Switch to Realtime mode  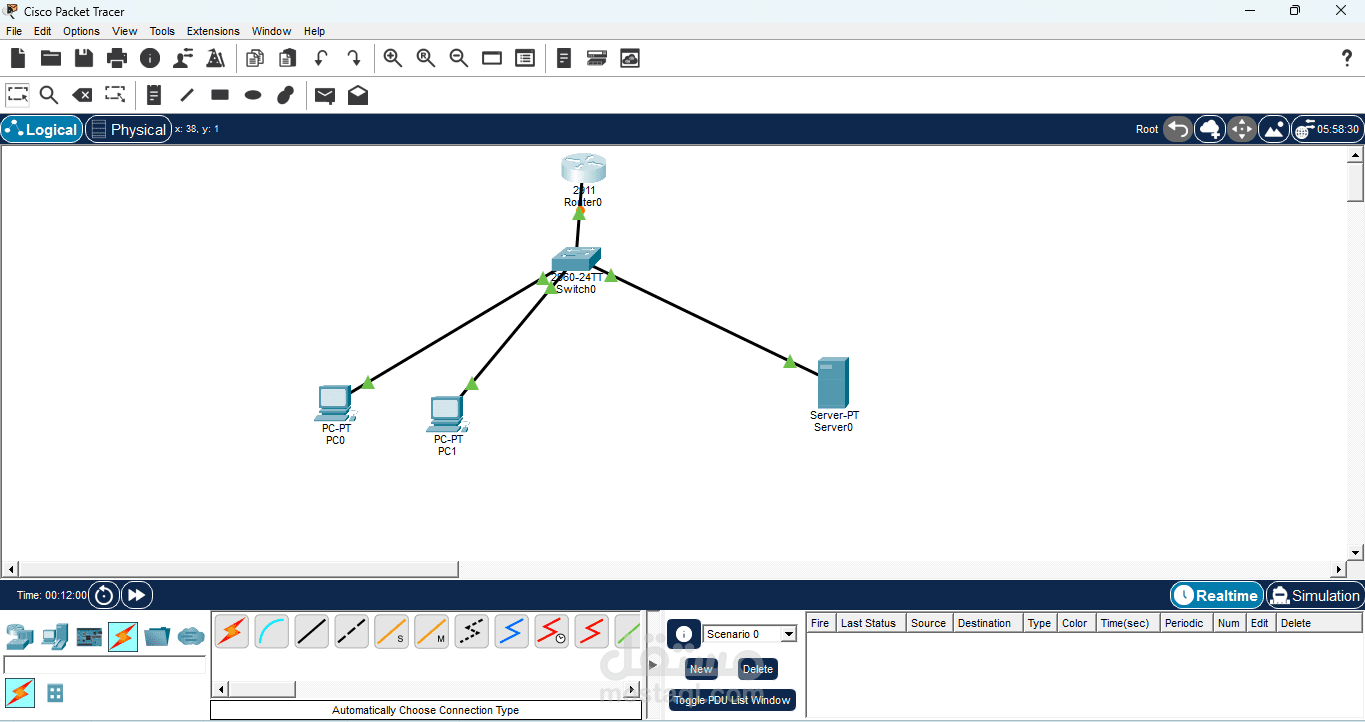[x=1216, y=595]
